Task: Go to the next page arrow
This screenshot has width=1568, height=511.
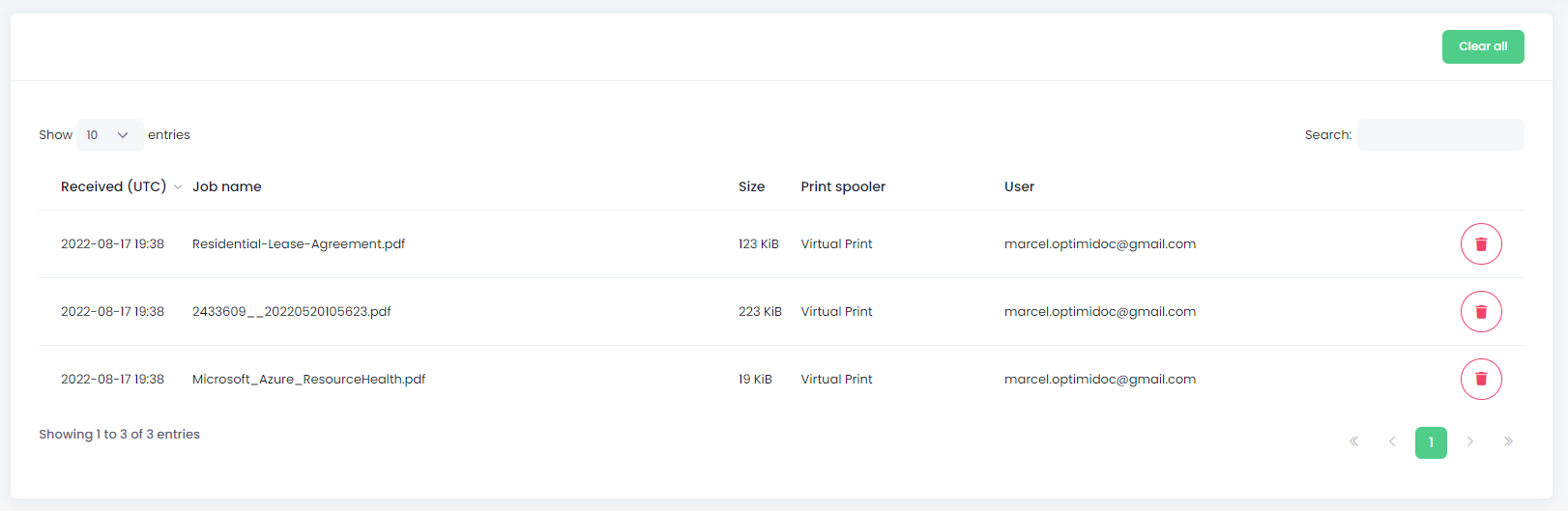Action: click(1469, 441)
